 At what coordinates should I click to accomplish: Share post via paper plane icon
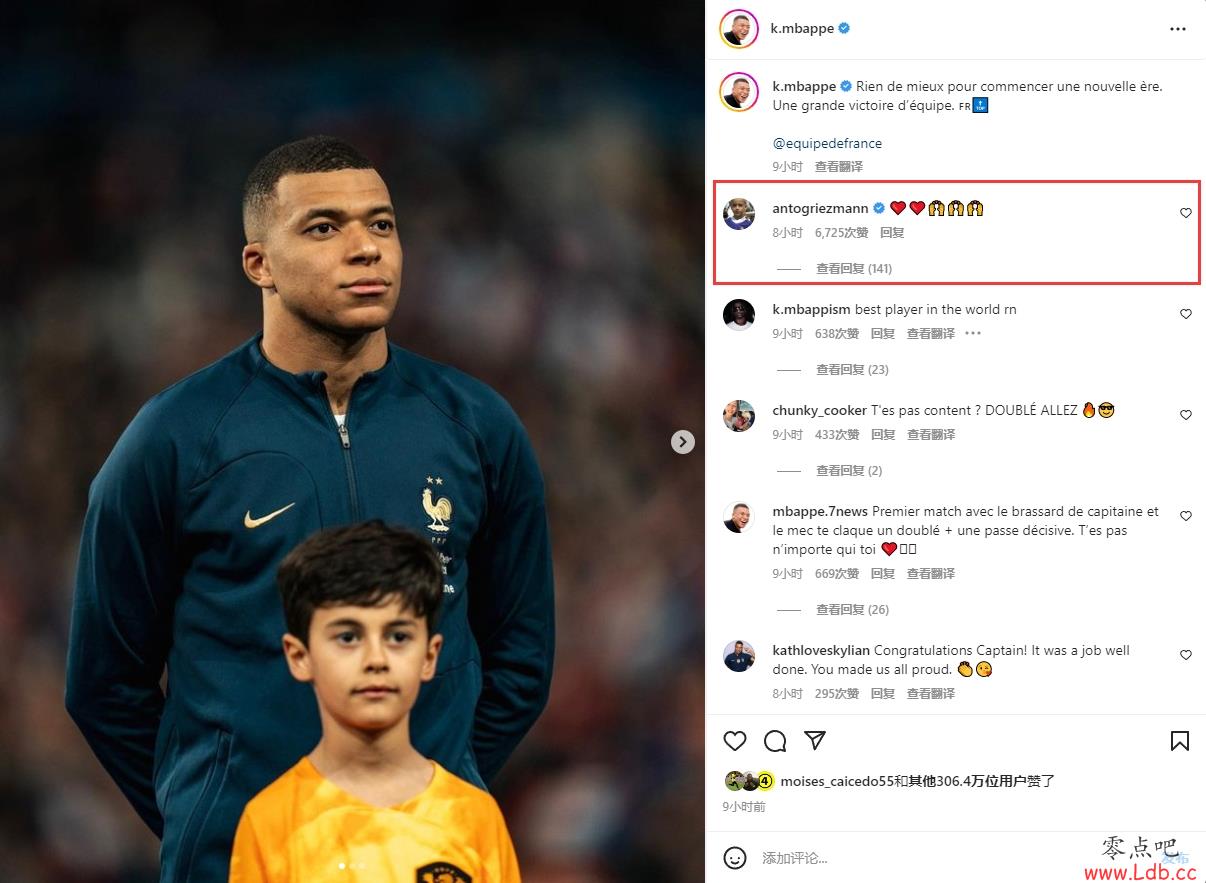[x=815, y=741]
